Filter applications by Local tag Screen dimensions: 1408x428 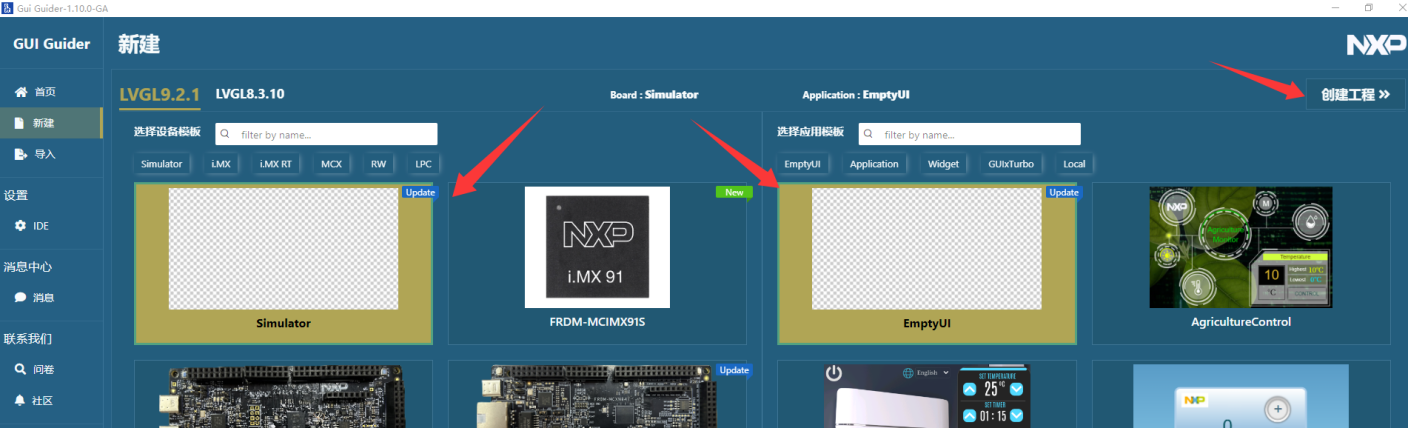tap(1074, 164)
